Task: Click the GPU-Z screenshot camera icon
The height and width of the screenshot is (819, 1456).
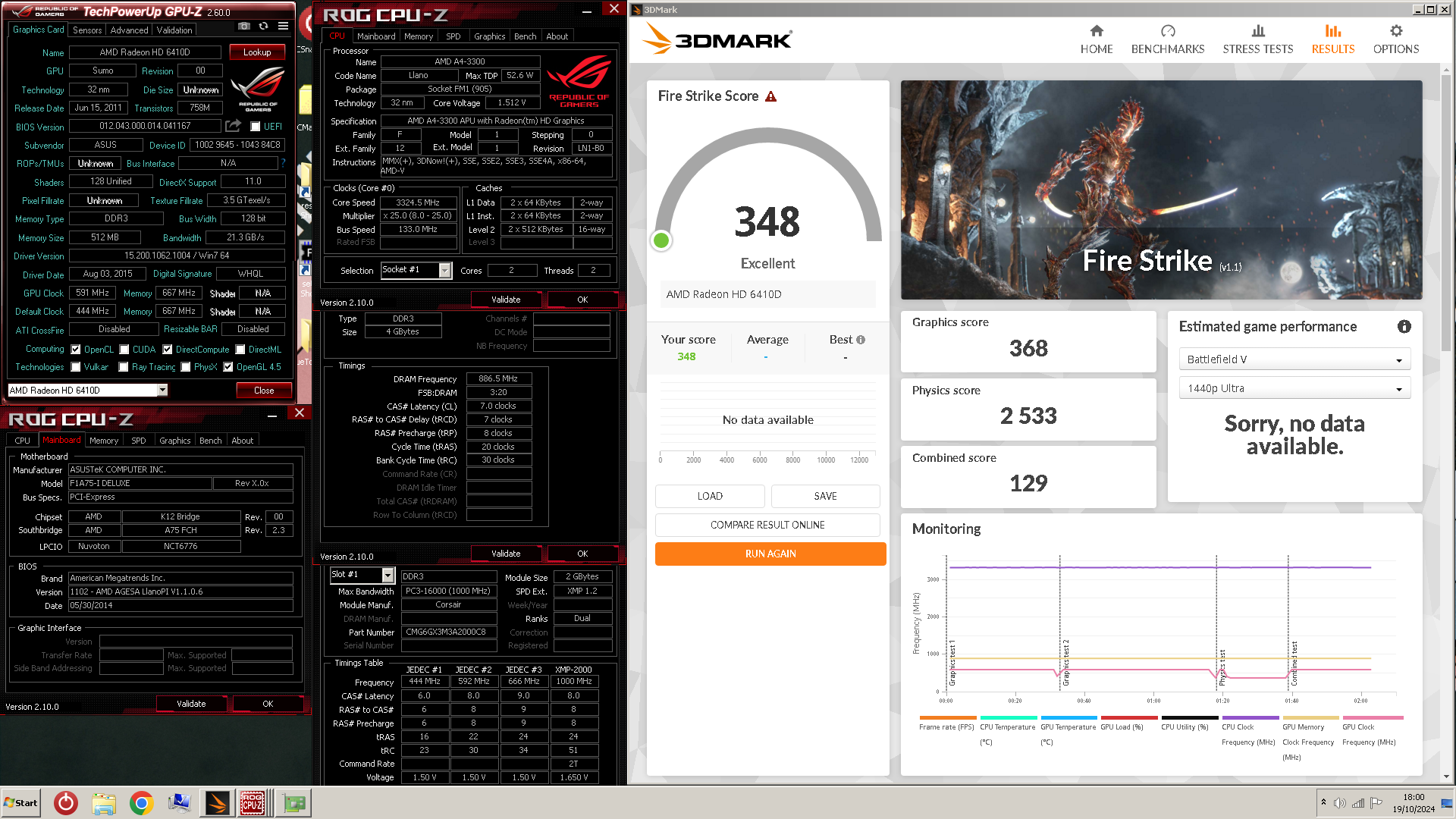Action: tap(244, 26)
